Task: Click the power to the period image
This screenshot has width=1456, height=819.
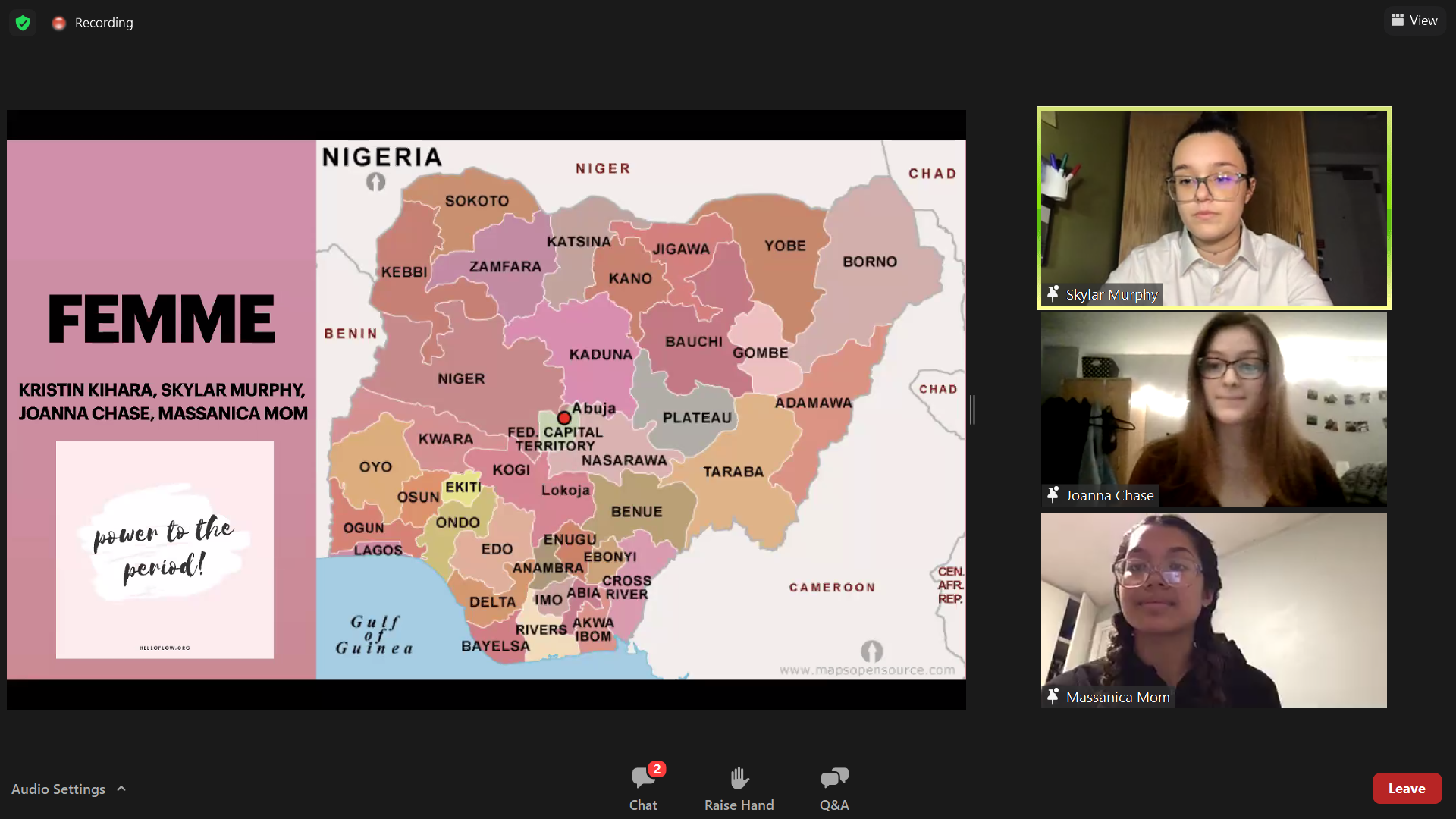Action: point(165,549)
